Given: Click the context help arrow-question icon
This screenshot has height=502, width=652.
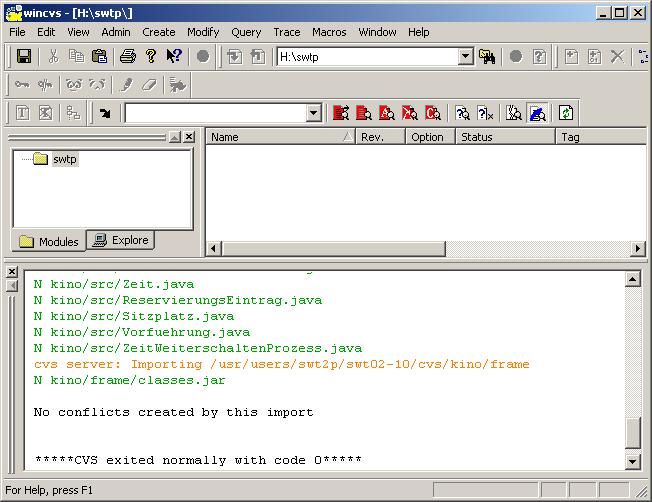Looking at the screenshot, I should pyautogui.click(x=174, y=56).
